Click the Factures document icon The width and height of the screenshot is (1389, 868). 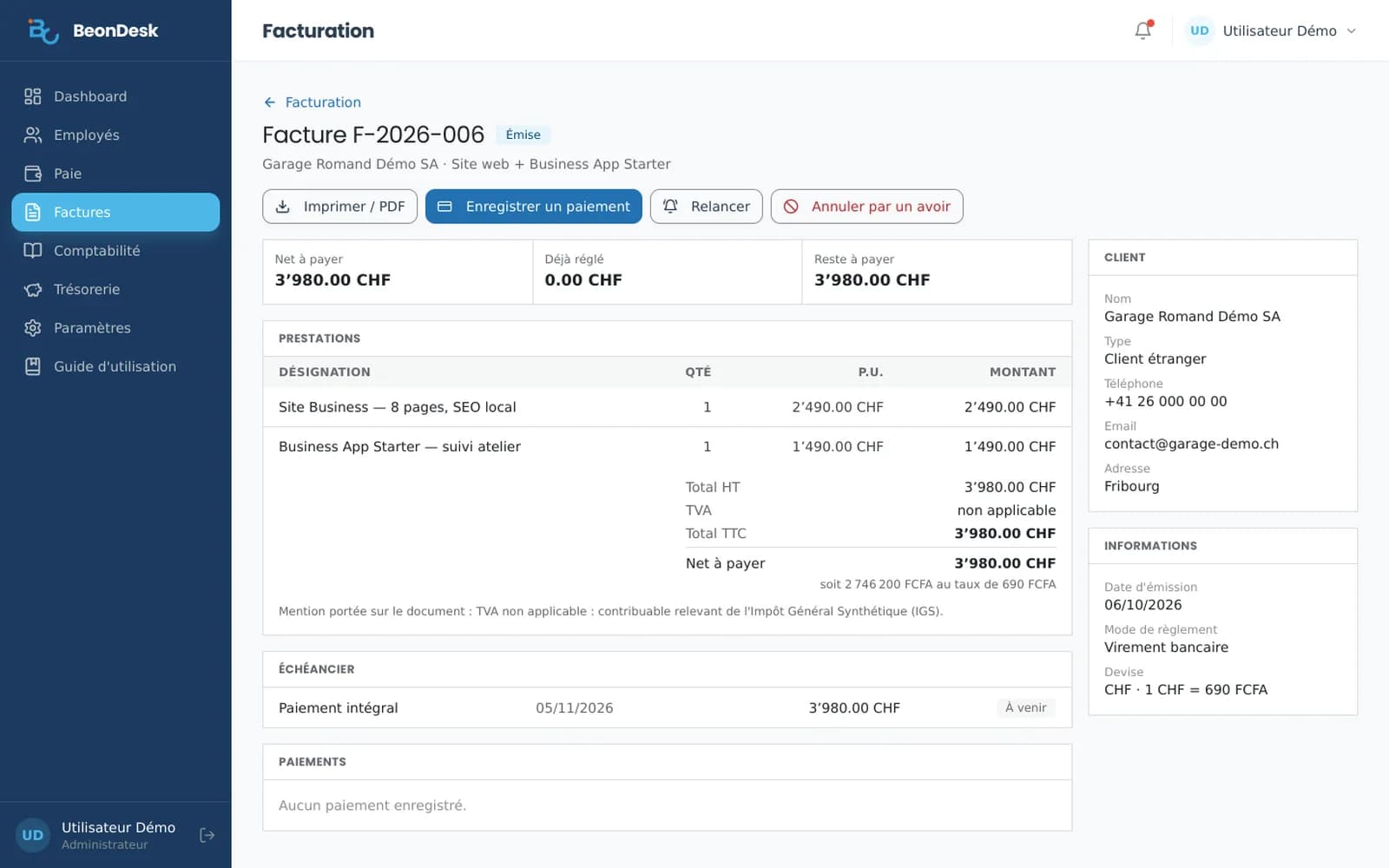point(33,212)
